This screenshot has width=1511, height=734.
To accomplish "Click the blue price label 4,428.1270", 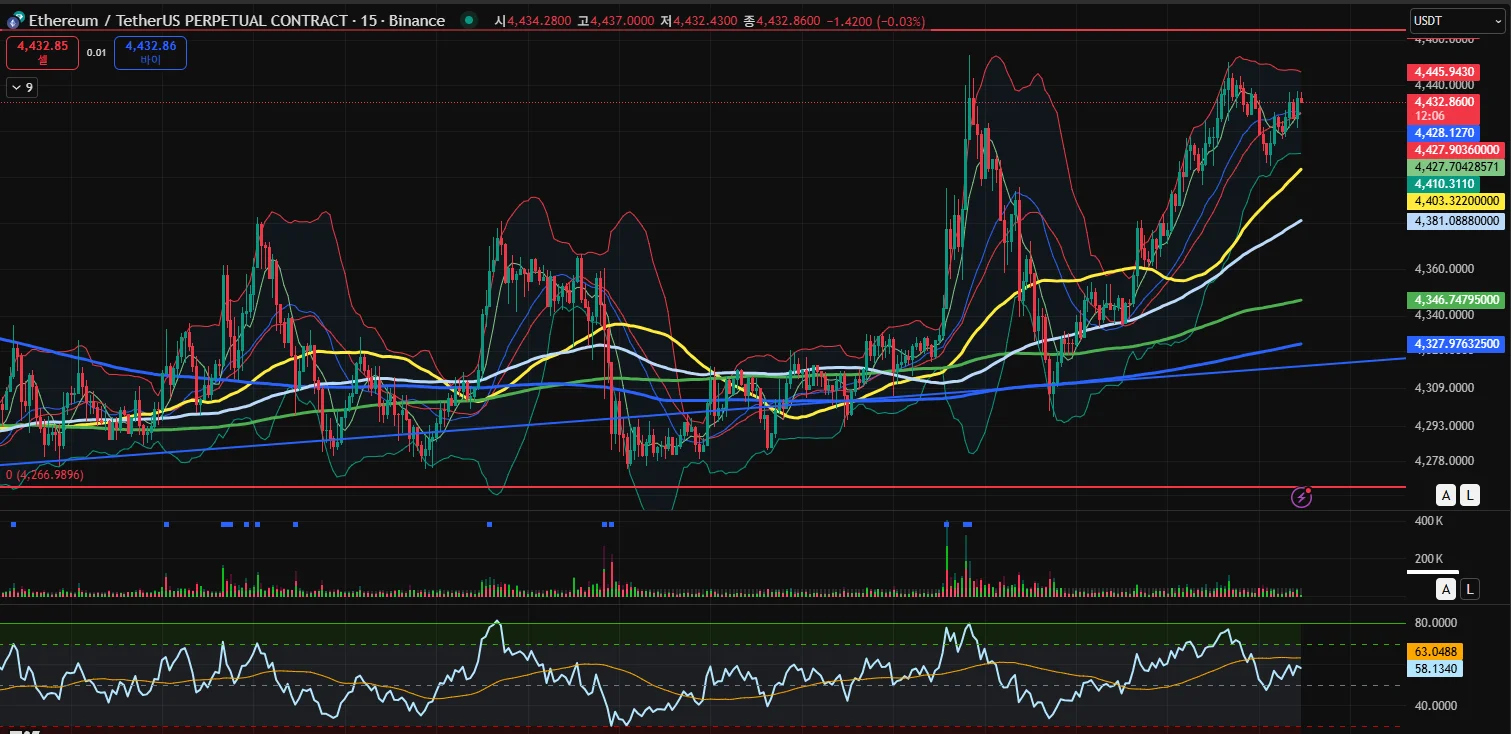I will click(x=1443, y=132).
